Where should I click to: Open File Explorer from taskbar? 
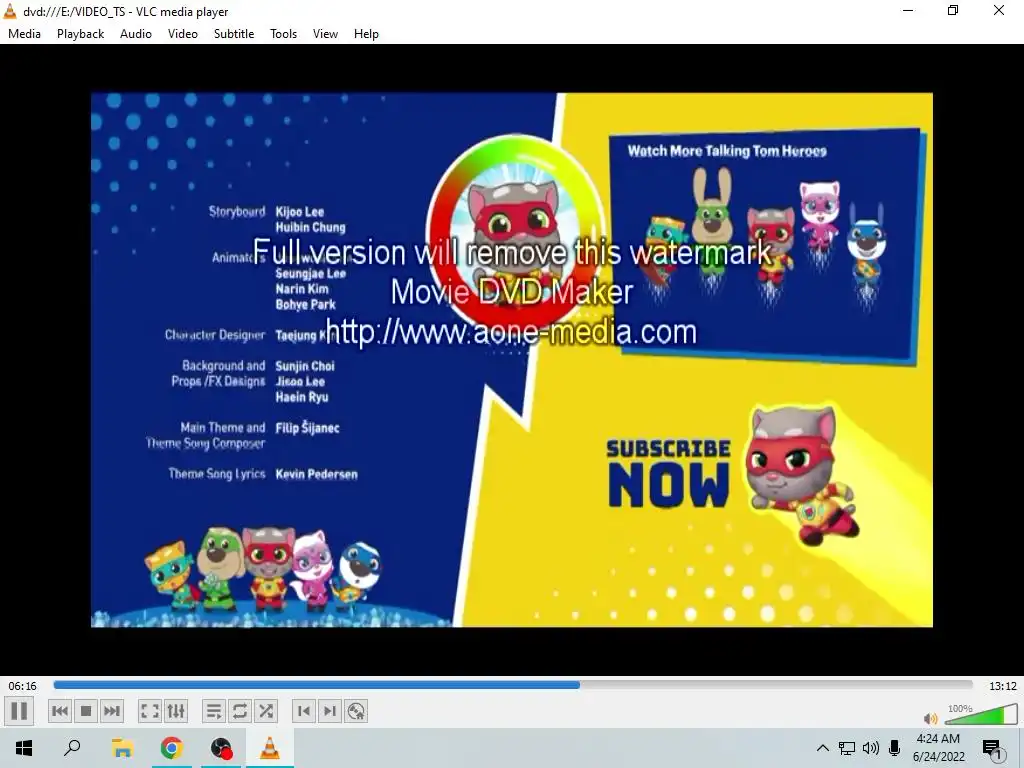tap(122, 748)
